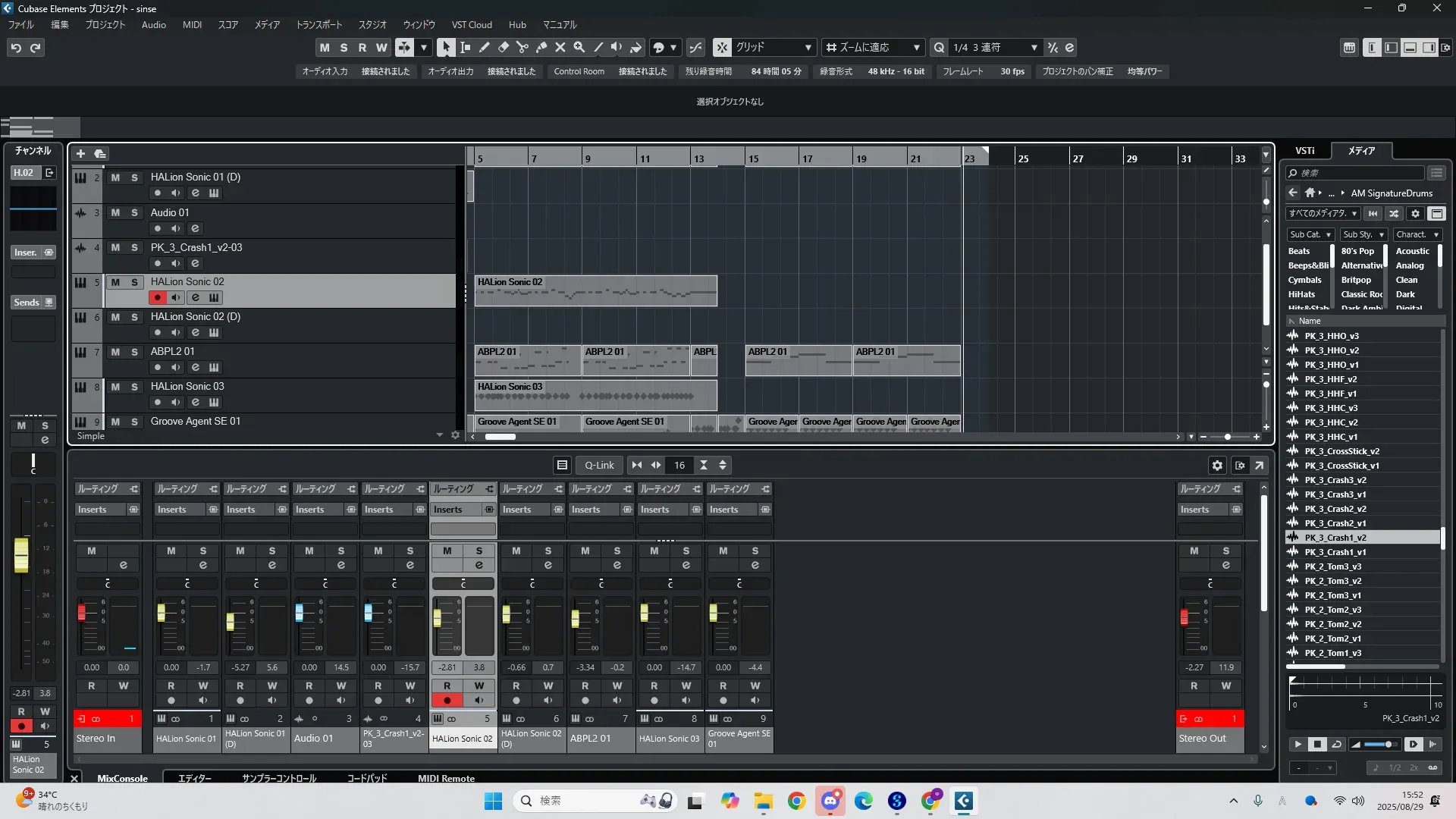The width and height of the screenshot is (1456, 819).
Task: Click the サンプラーコントロール lower zone tab
Action: click(x=278, y=778)
